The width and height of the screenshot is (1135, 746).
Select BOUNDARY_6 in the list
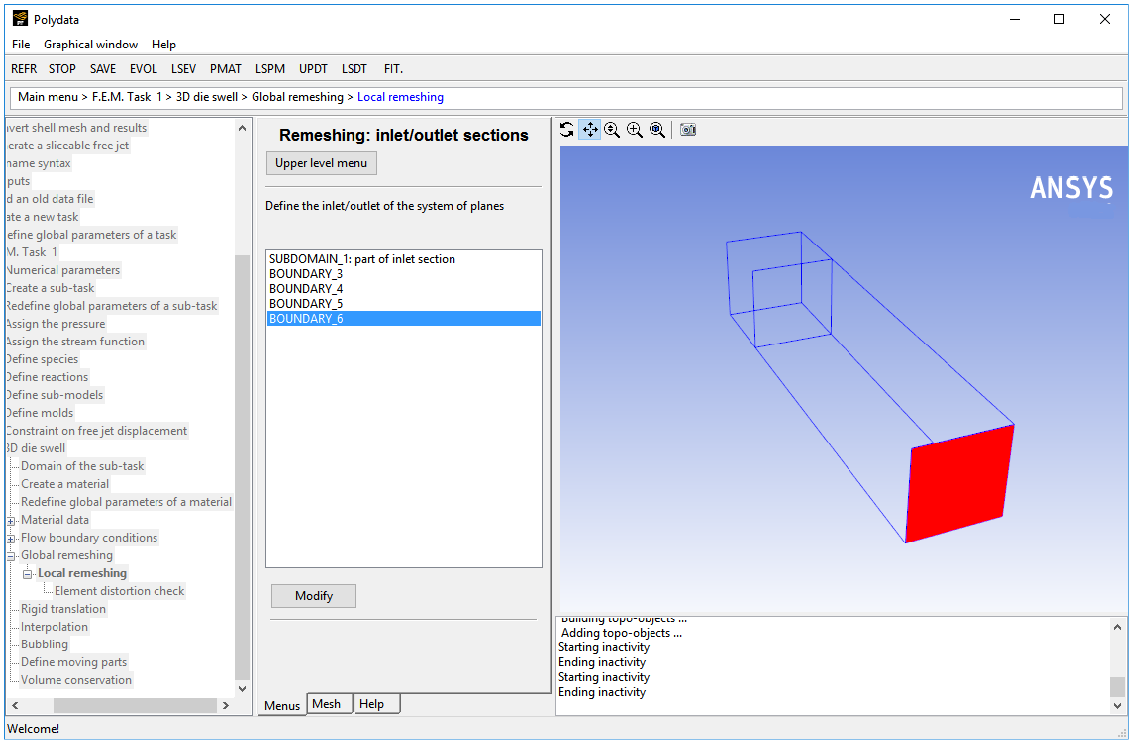click(404, 318)
